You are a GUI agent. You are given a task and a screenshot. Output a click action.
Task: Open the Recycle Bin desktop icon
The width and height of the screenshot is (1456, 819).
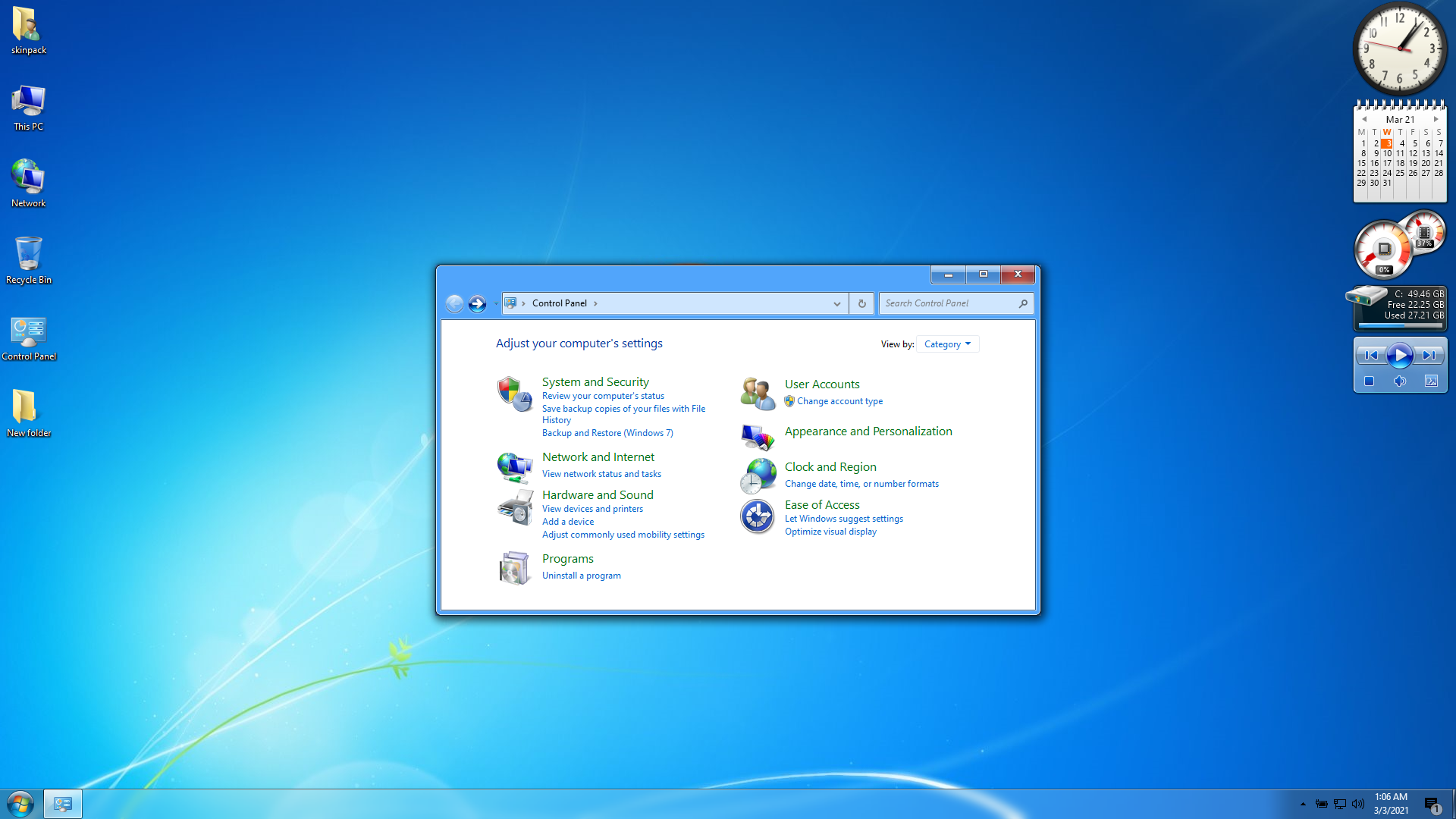point(29,258)
